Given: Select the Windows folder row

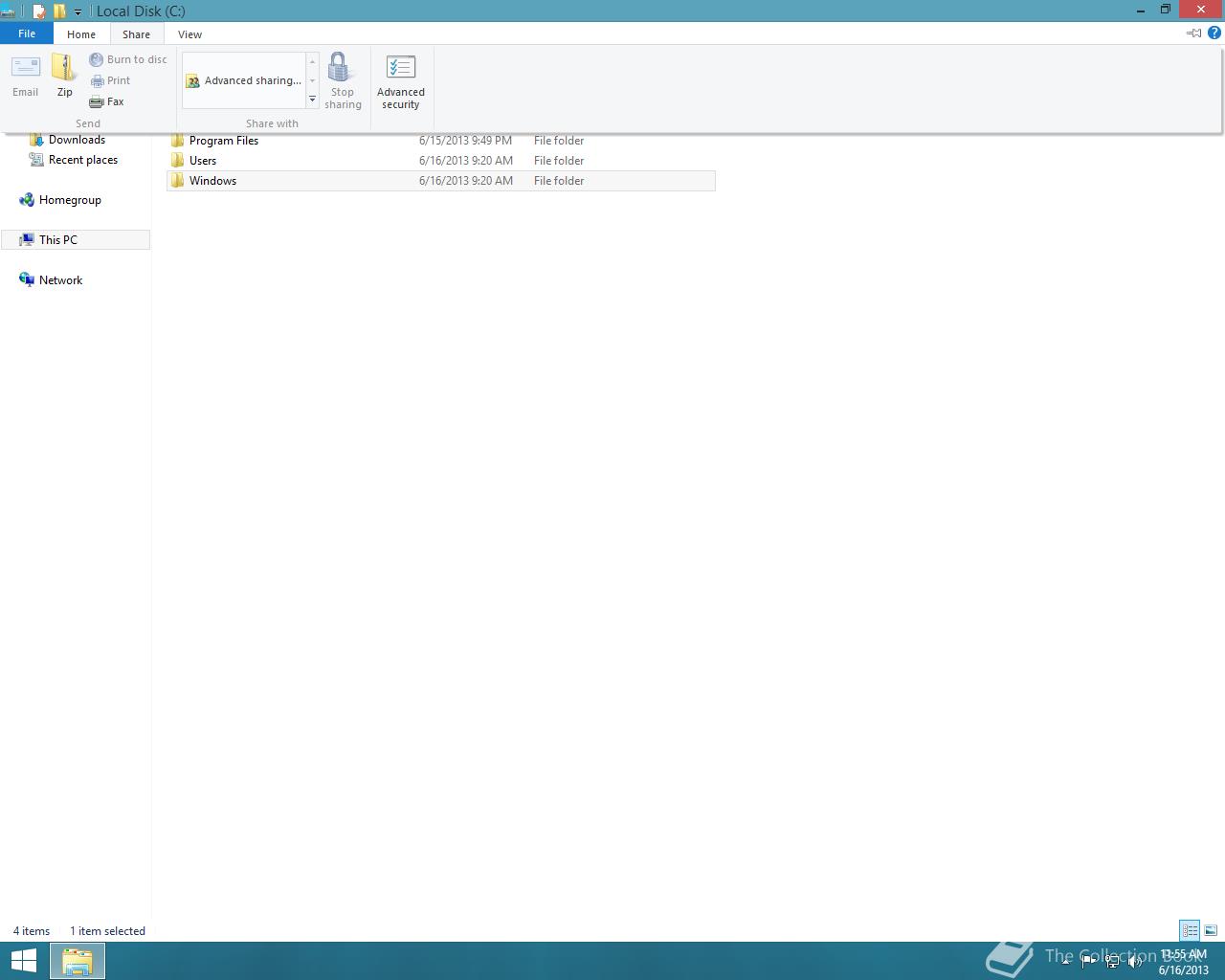Looking at the screenshot, I should (440, 181).
